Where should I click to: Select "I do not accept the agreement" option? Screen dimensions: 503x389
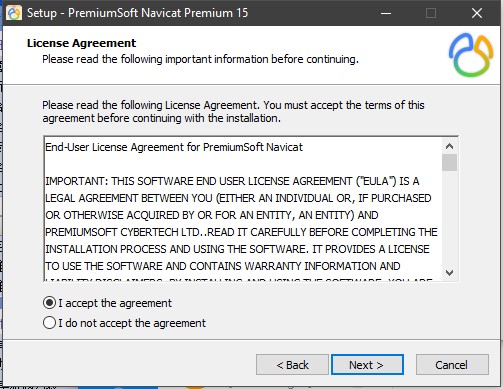point(49,323)
